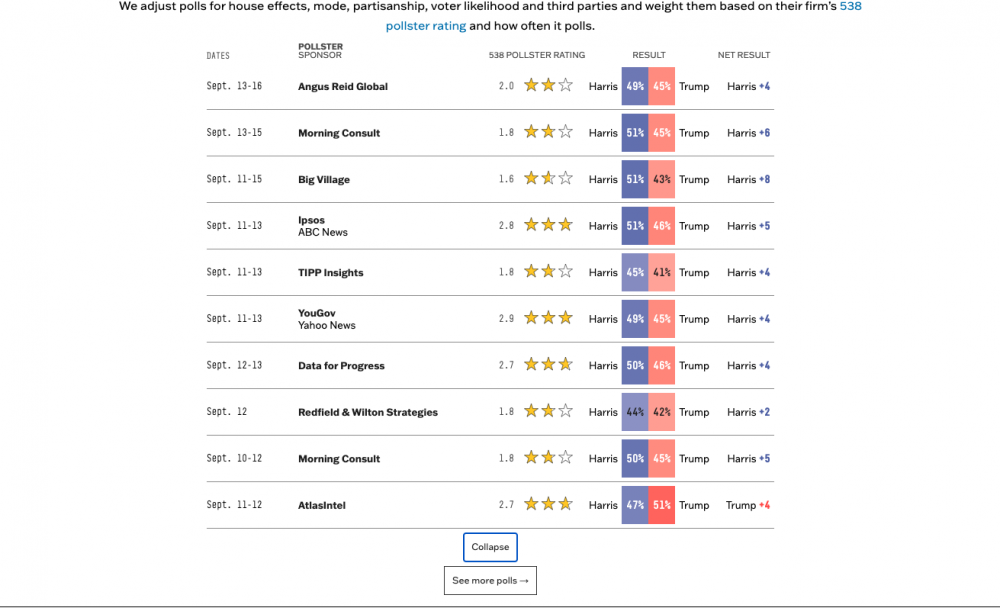This screenshot has width=1000, height=608.
Task: Click the 538 Pollster Rating column header
Action: point(537,55)
